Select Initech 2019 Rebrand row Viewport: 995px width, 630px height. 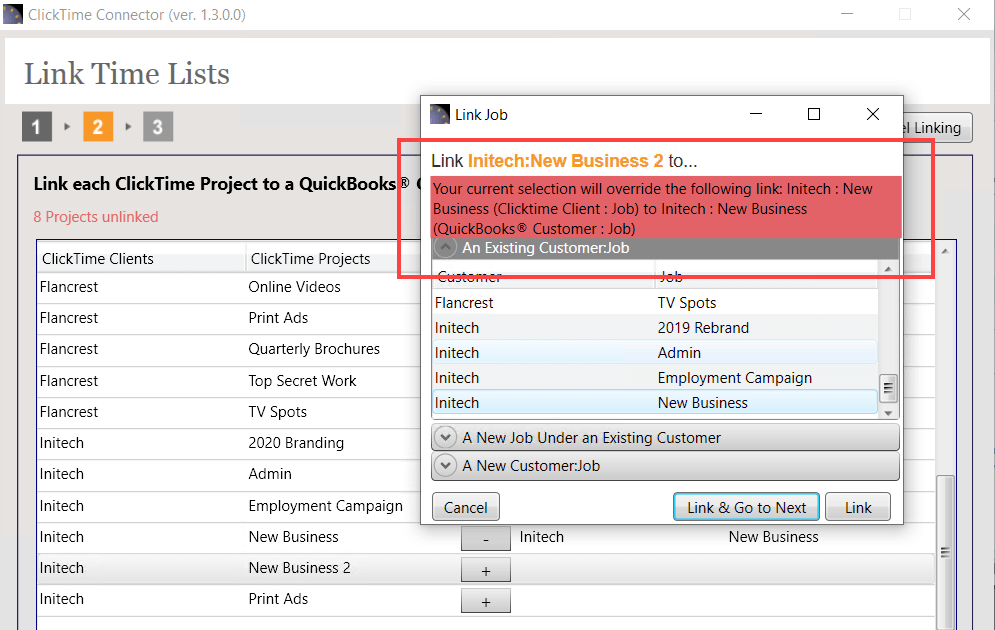654,328
